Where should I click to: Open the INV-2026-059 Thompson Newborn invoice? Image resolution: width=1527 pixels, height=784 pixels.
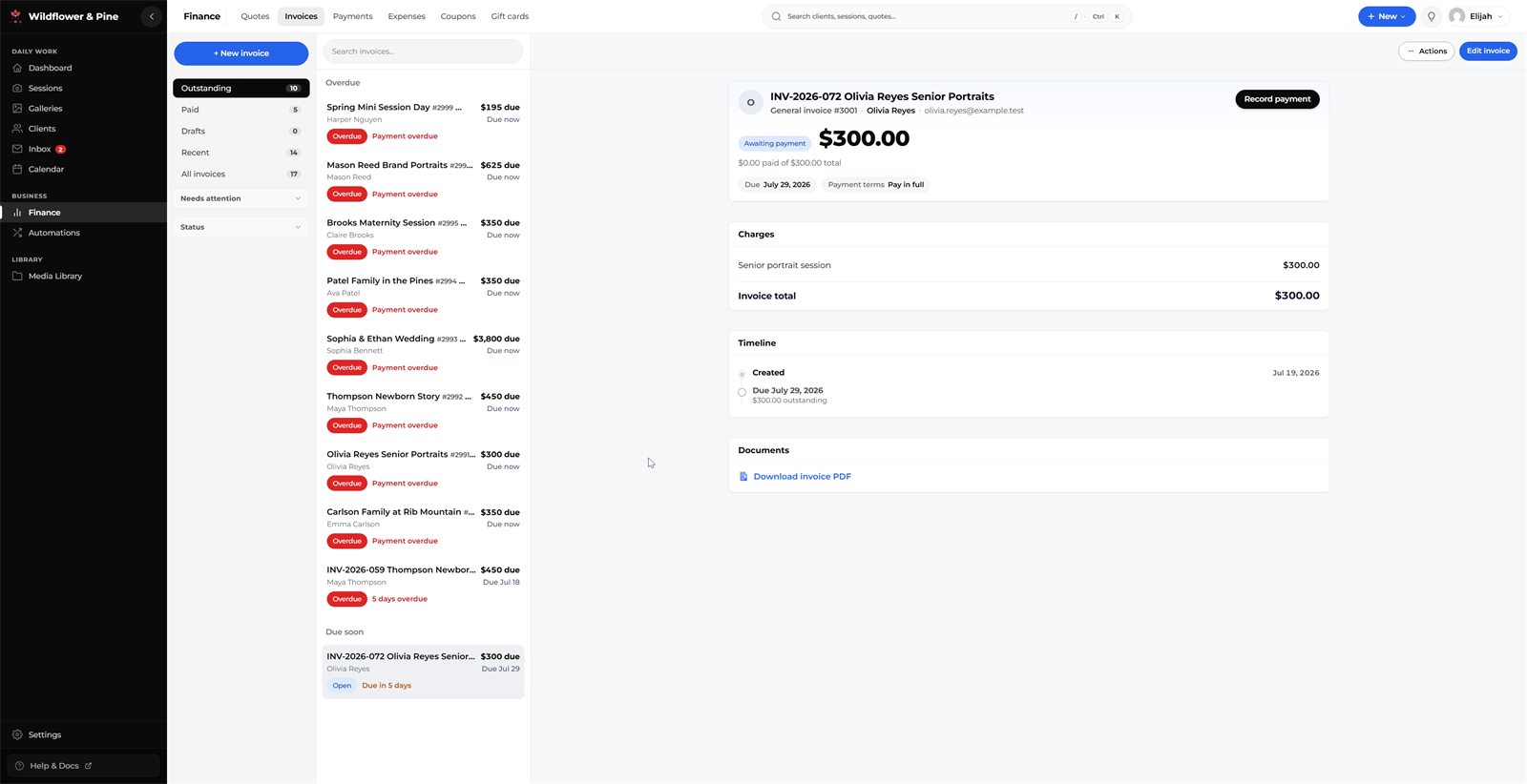(423, 585)
